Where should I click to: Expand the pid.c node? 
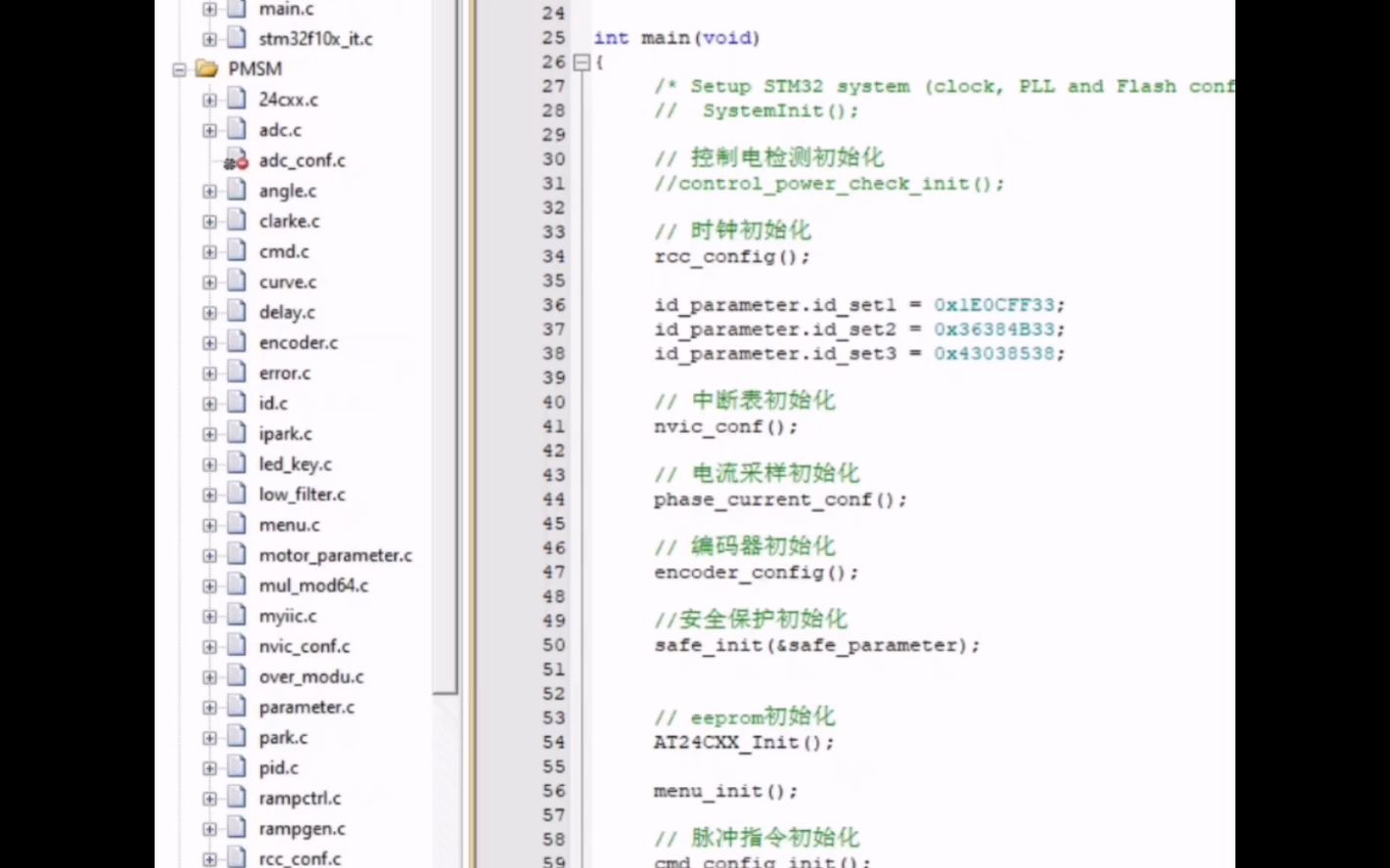click(x=209, y=768)
